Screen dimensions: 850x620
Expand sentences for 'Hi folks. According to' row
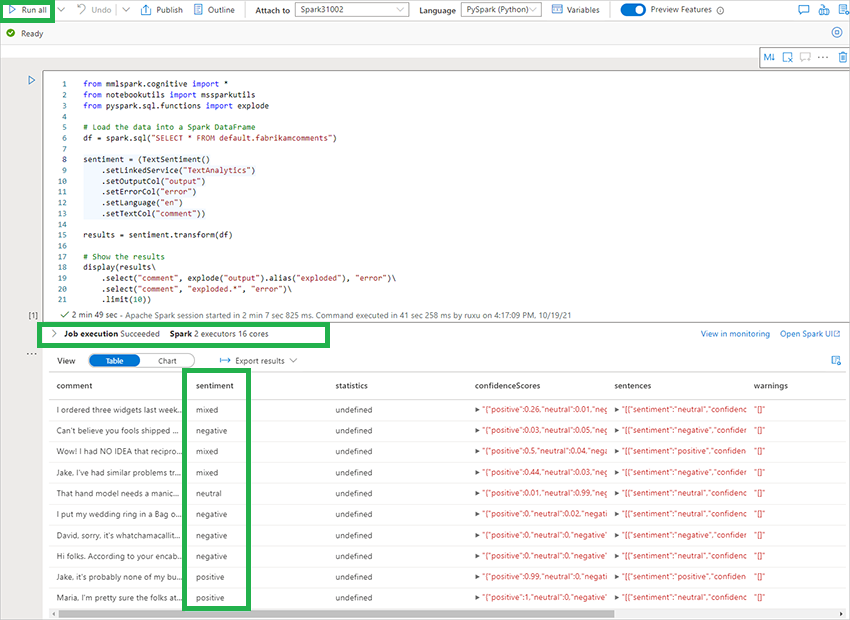[x=617, y=556]
